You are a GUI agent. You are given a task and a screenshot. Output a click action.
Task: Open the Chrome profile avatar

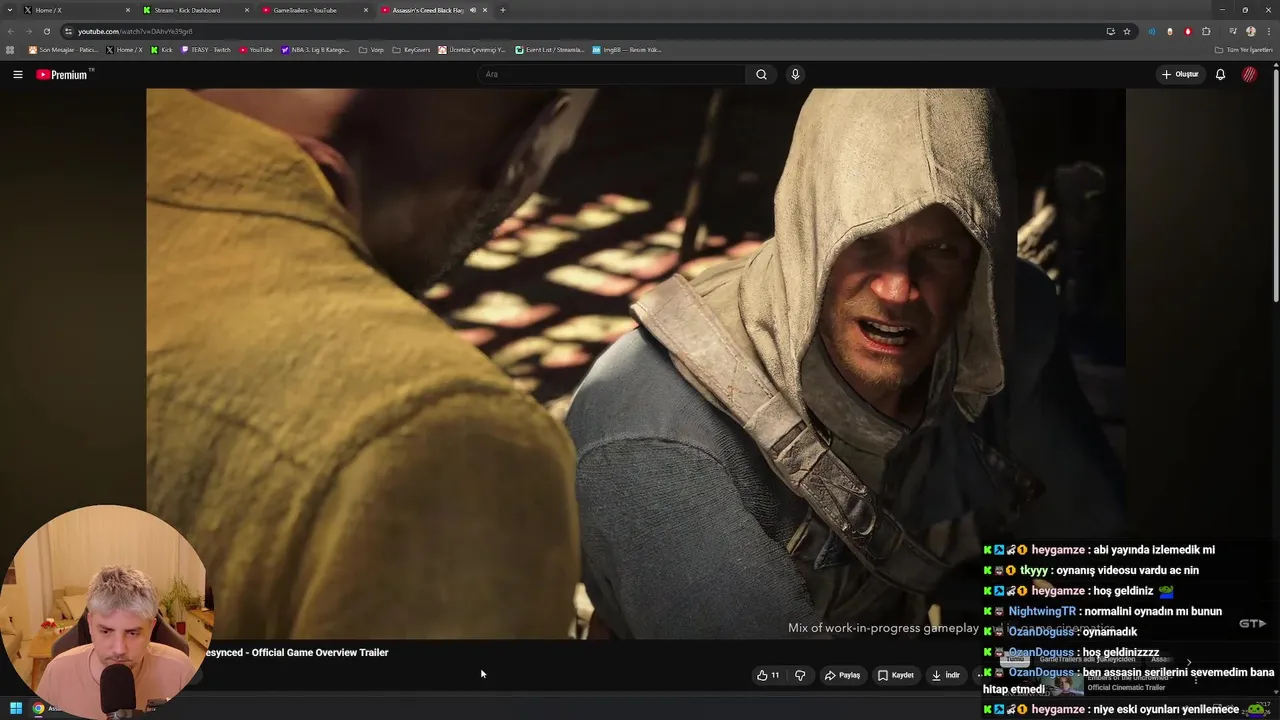click(1251, 31)
